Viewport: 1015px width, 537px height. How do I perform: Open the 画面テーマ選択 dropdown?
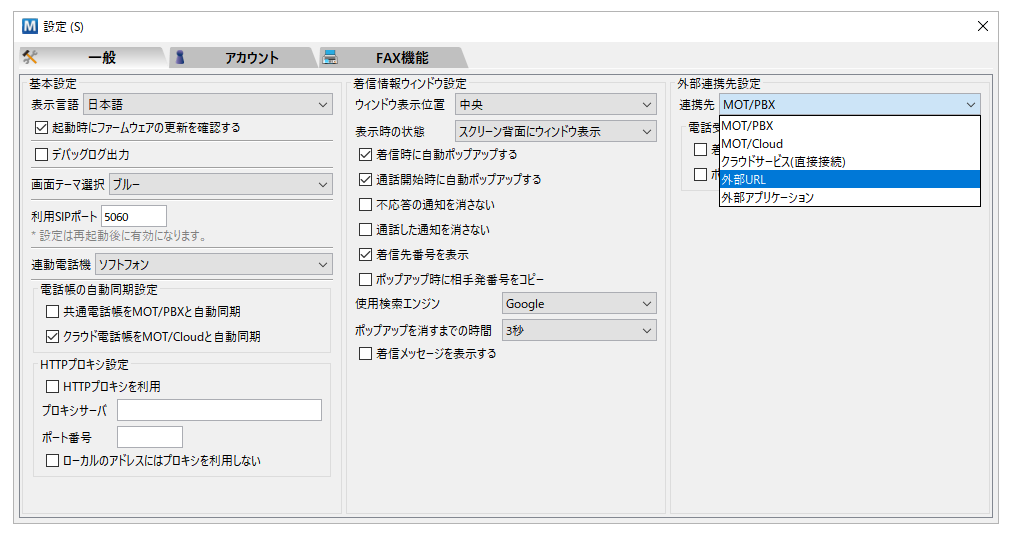coord(219,184)
